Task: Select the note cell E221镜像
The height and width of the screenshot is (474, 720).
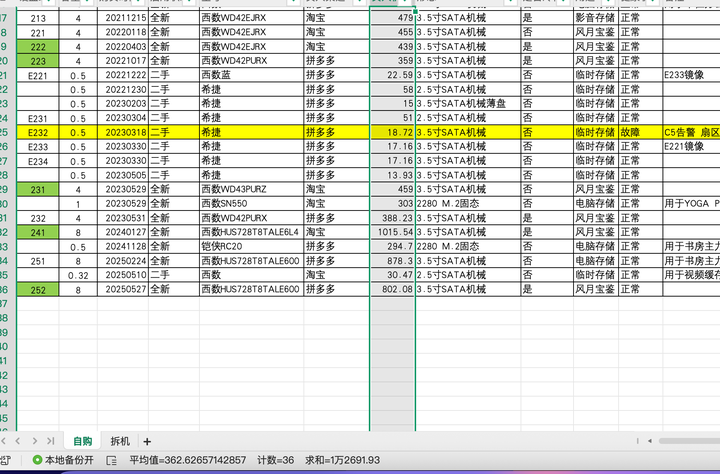Action: 691,147
